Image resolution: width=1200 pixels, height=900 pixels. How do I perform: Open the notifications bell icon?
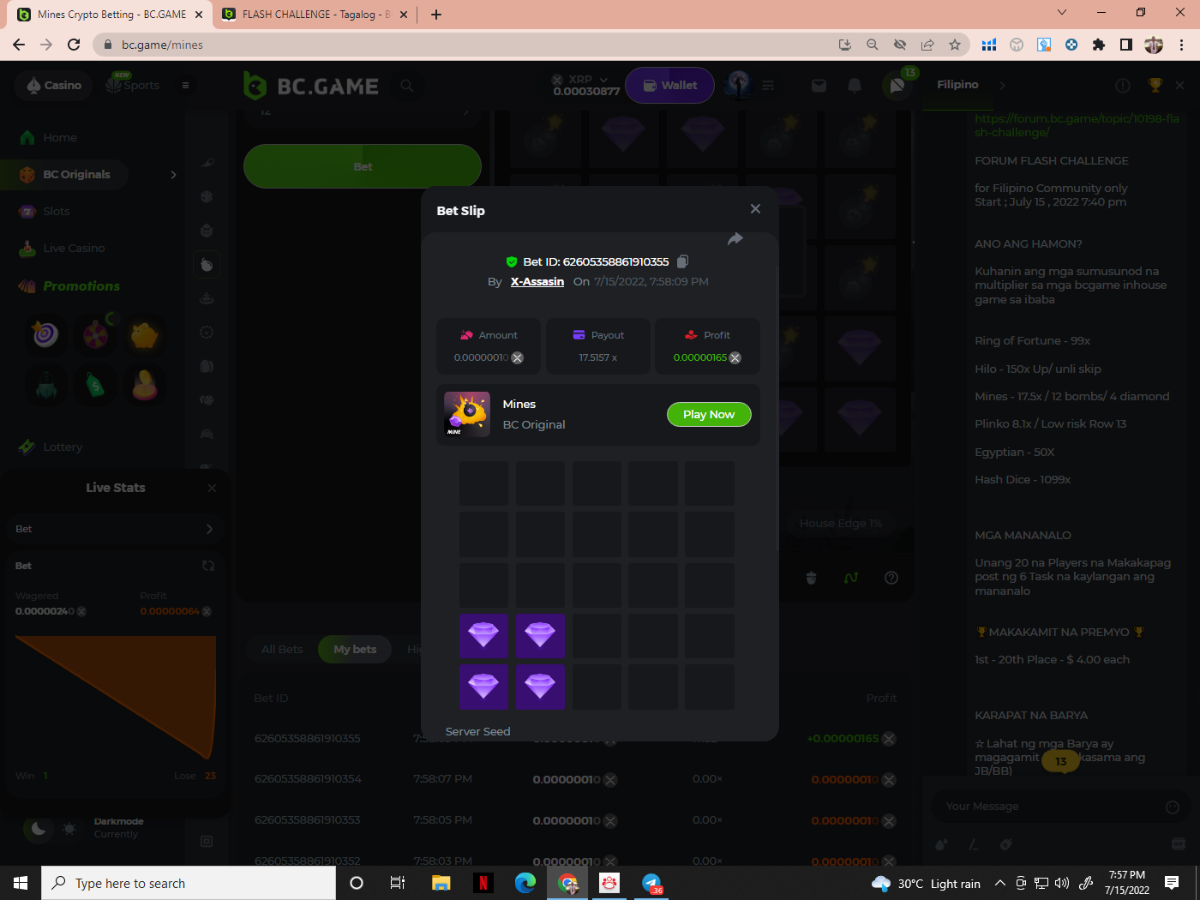click(855, 86)
